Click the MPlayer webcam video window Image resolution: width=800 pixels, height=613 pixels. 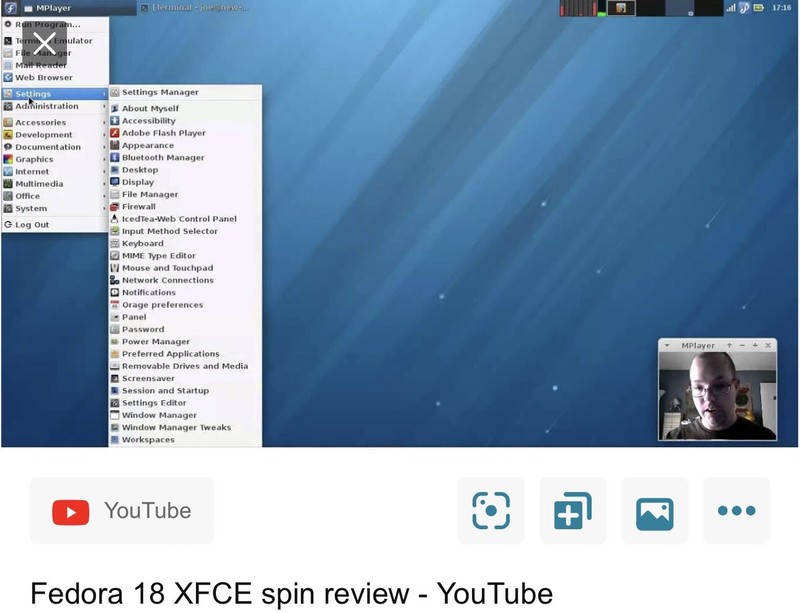[x=718, y=396]
